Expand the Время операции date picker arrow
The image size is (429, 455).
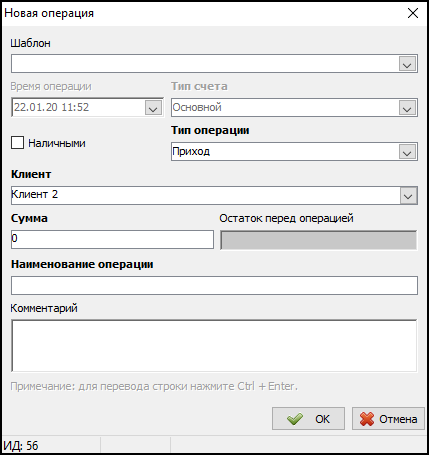point(153,108)
